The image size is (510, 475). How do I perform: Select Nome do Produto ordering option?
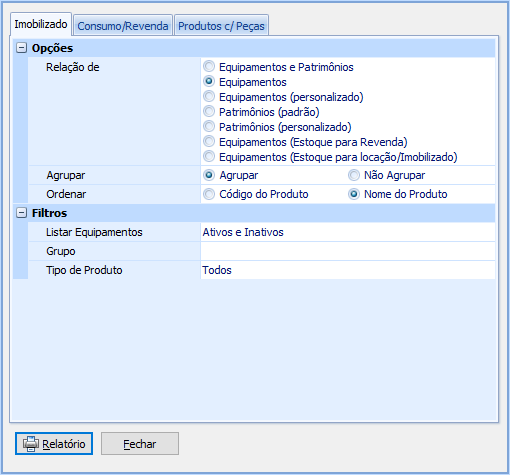tap(354, 194)
